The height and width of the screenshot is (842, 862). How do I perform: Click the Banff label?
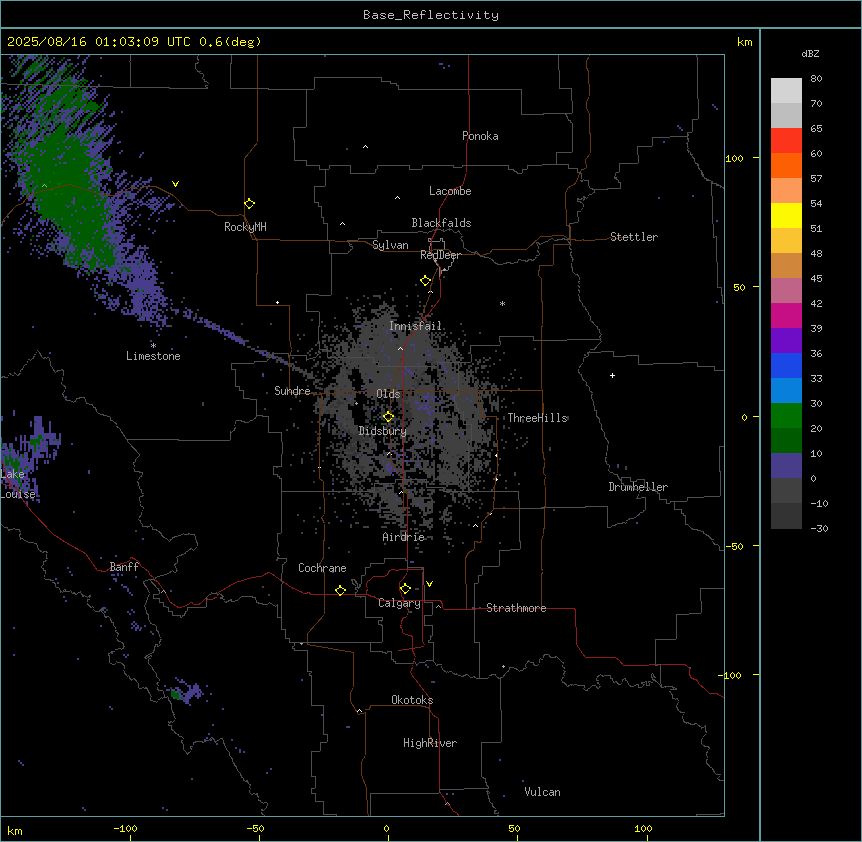(124, 567)
